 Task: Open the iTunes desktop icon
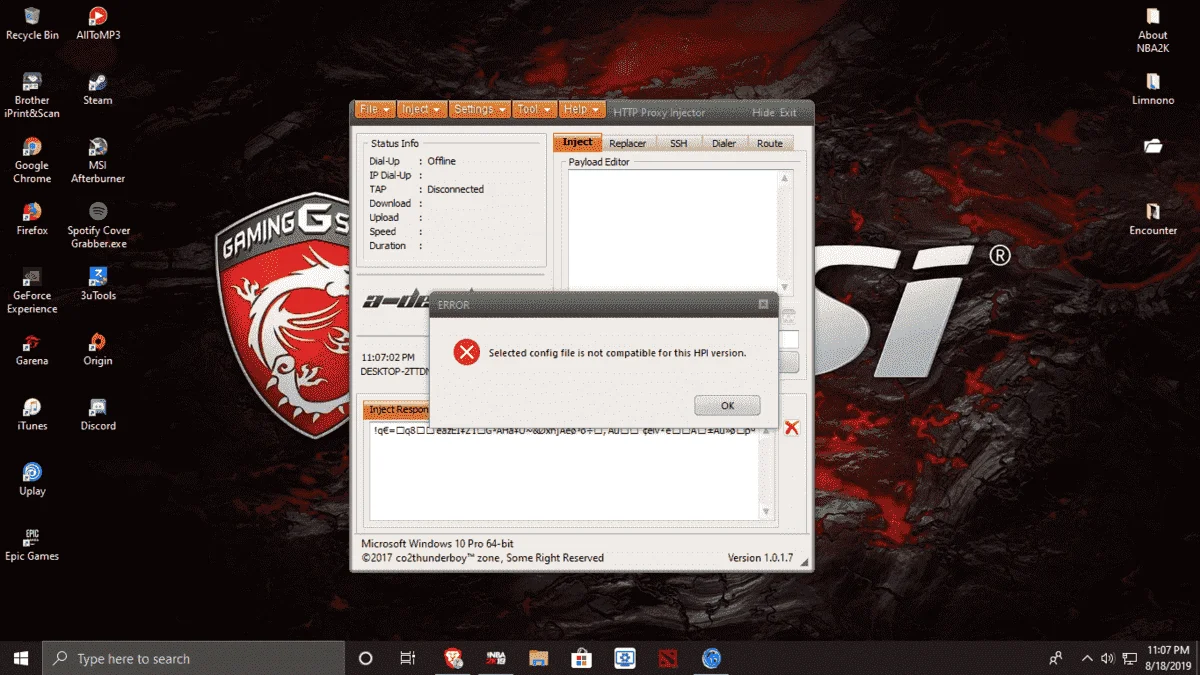pos(32,413)
